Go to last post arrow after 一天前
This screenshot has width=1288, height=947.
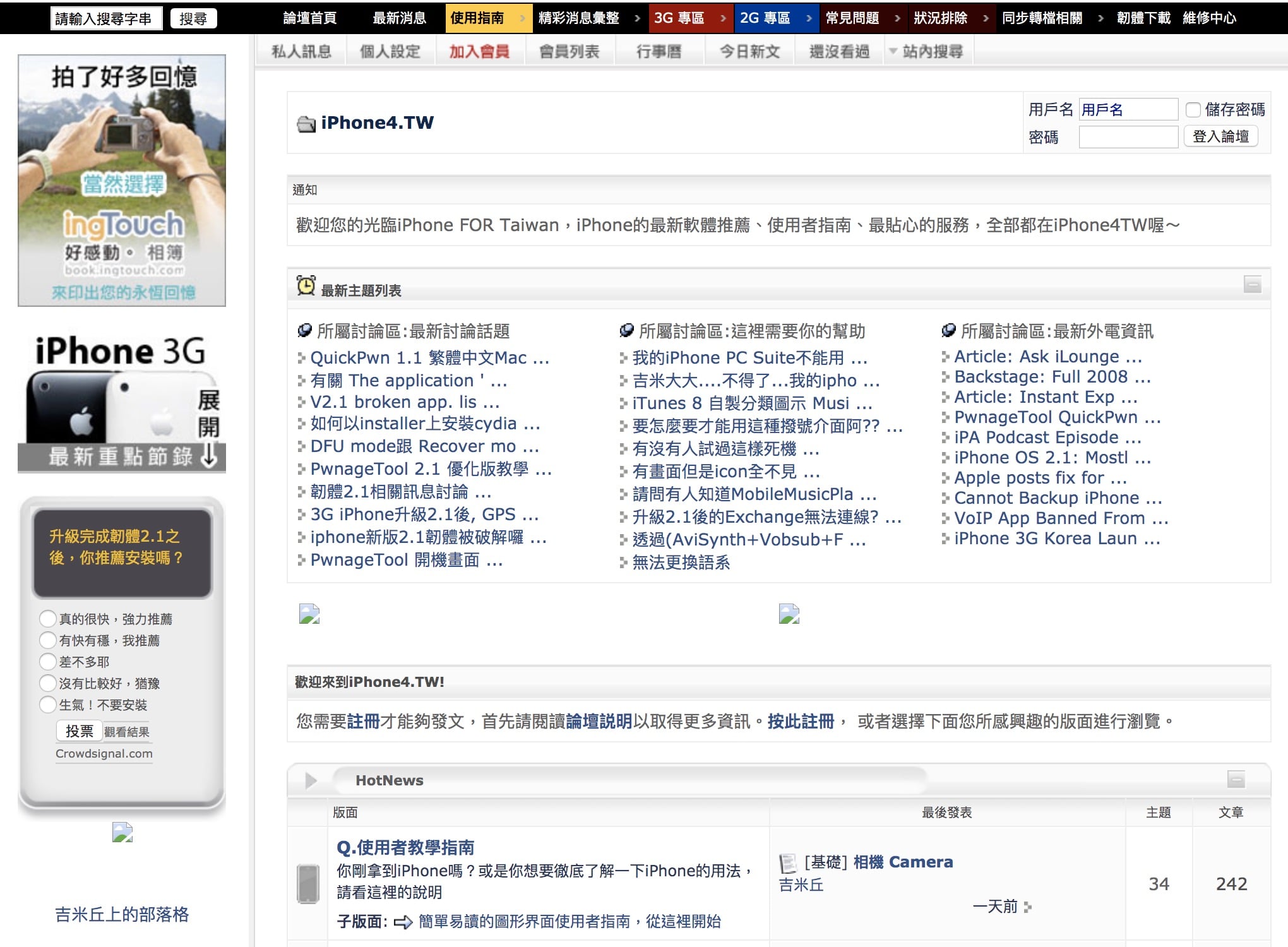(1028, 907)
